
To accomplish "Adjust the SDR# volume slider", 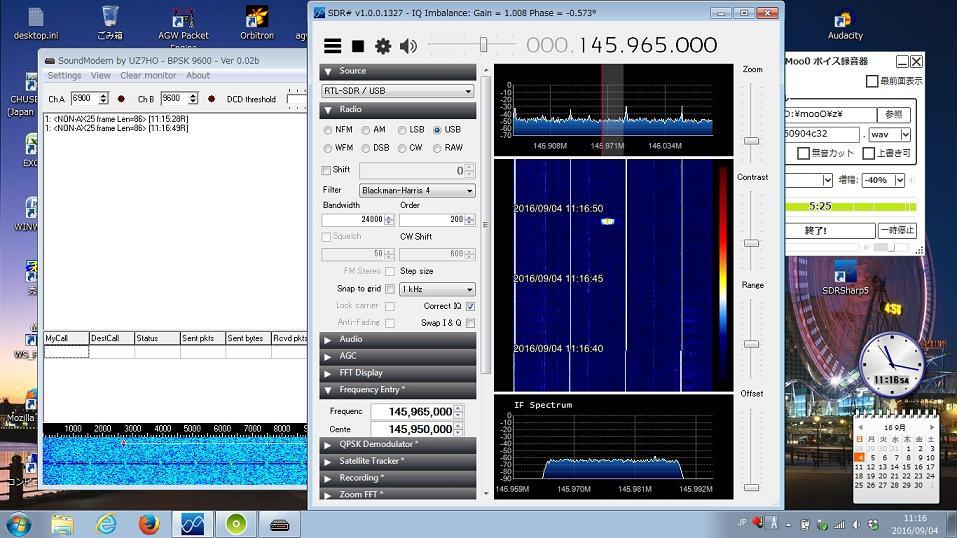I will 483,45.
